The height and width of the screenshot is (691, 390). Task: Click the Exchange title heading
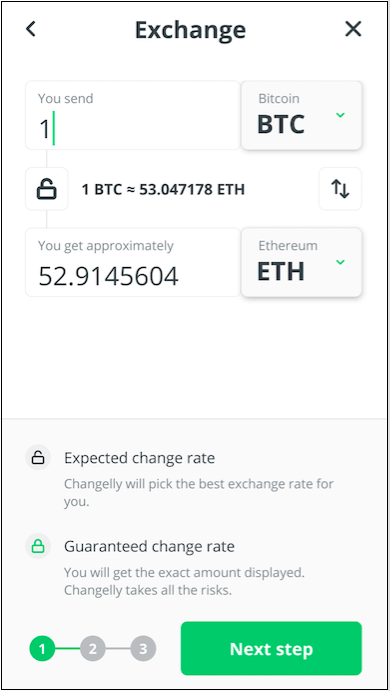click(x=190, y=30)
